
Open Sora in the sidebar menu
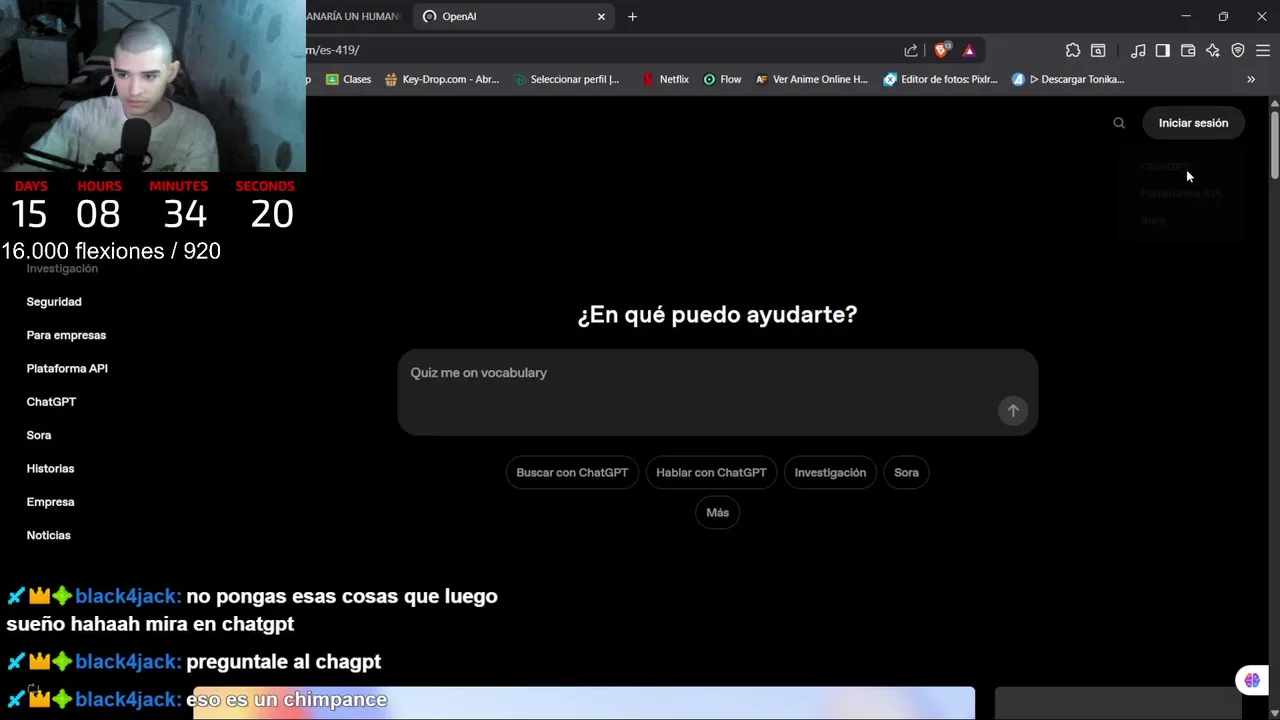pos(39,435)
